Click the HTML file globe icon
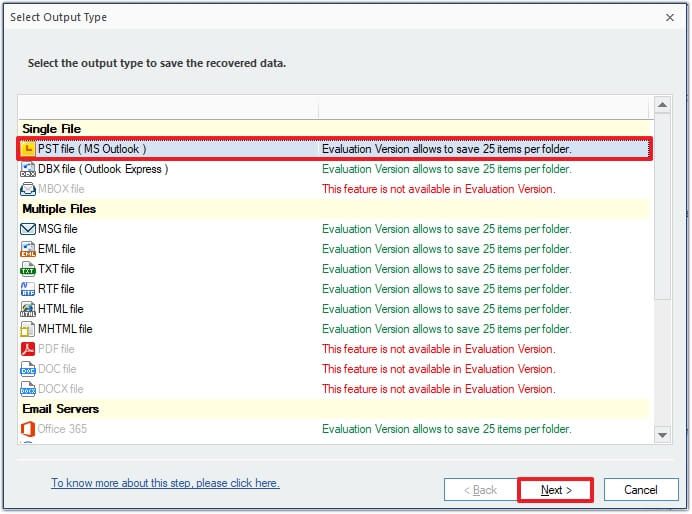692x514 pixels. [x=28, y=309]
